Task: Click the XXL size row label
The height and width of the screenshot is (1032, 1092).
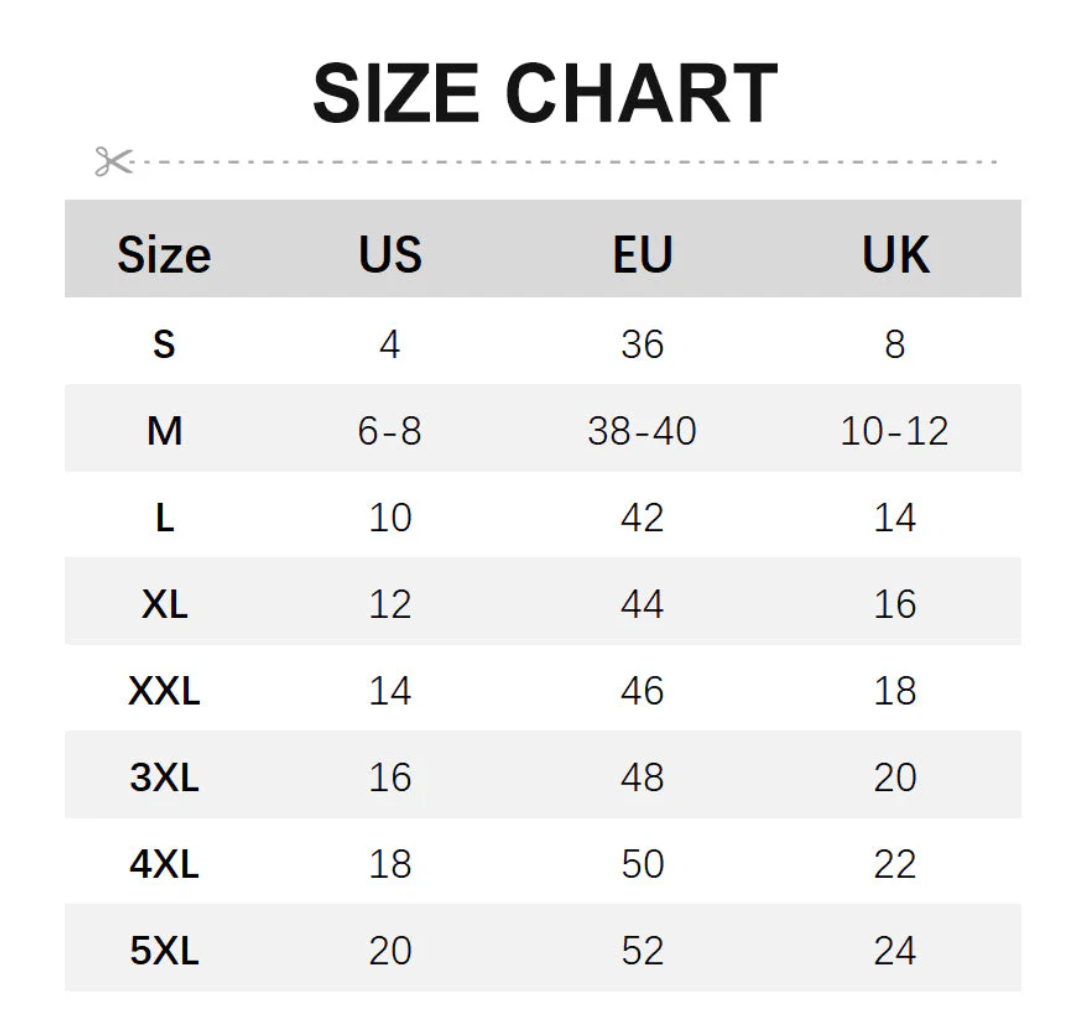Action: click(164, 691)
